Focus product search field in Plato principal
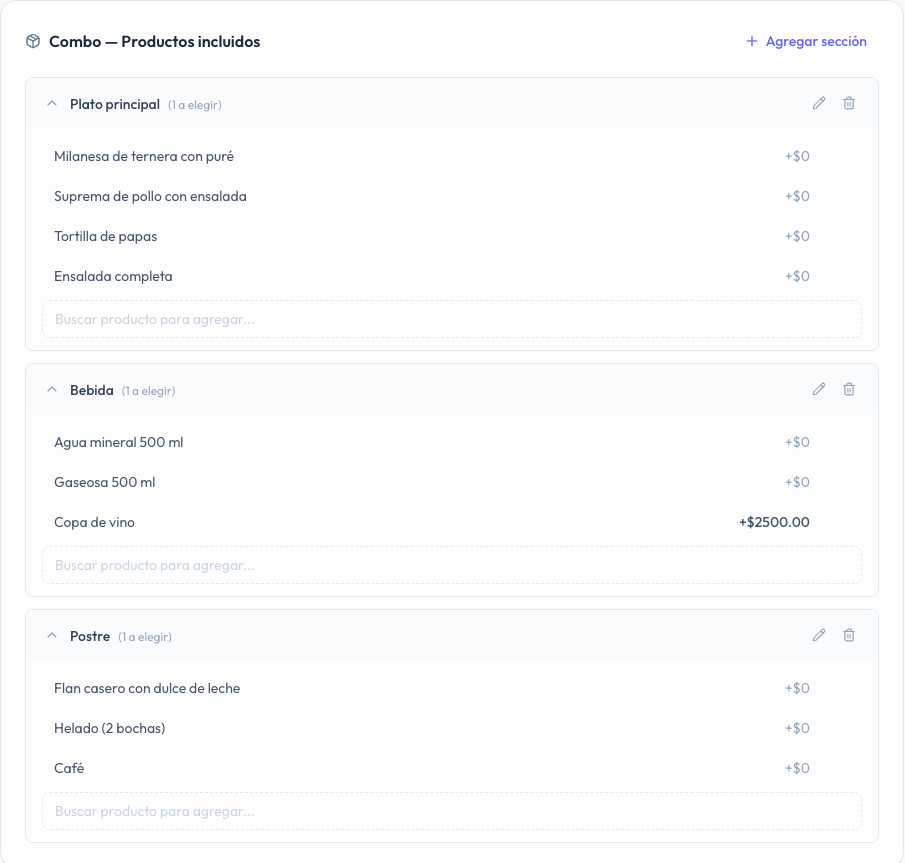This screenshot has width=905, height=863. click(x=452, y=319)
